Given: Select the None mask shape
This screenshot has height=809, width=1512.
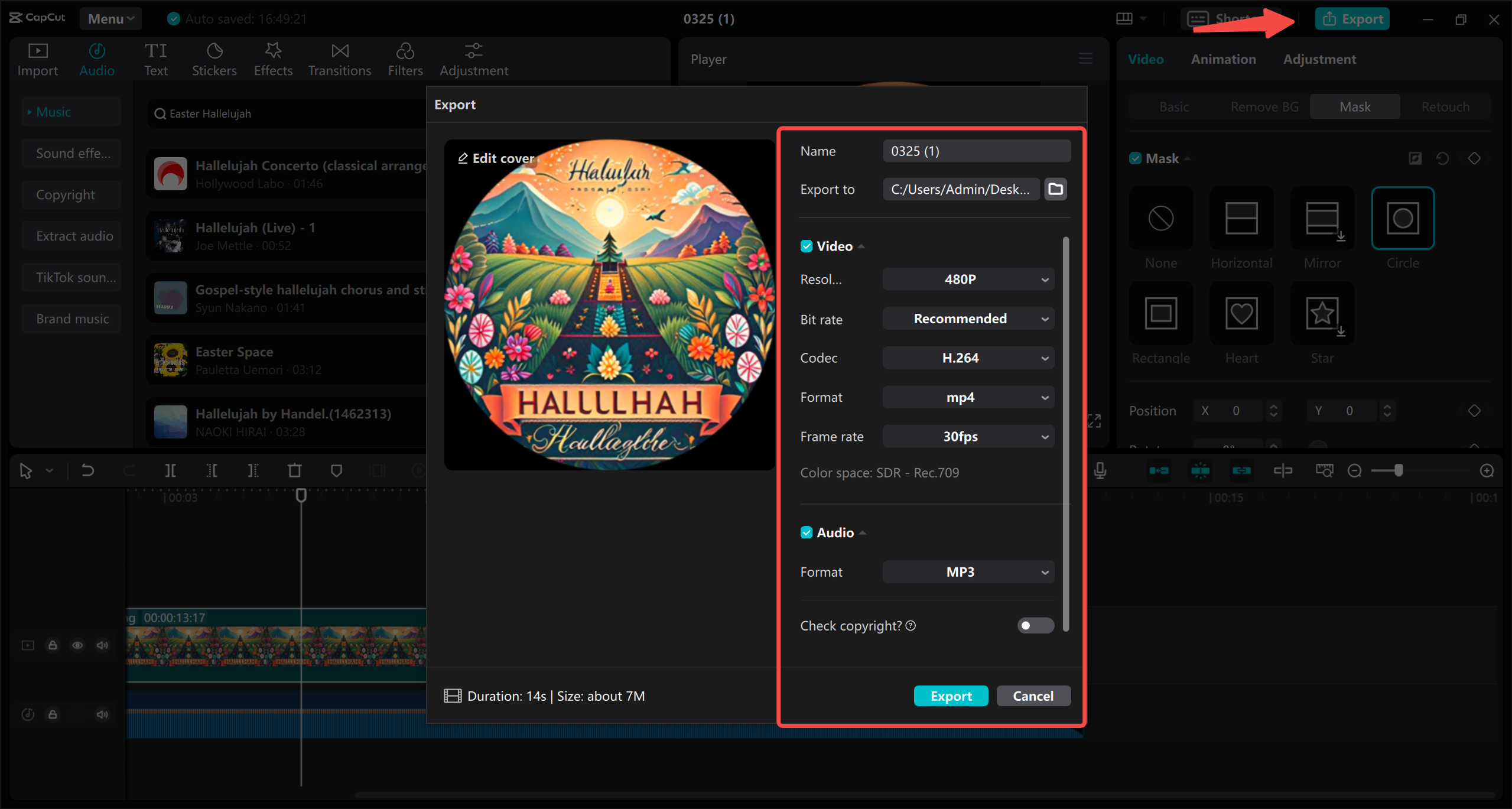Looking at the screenshot, I should point(1160,219).
